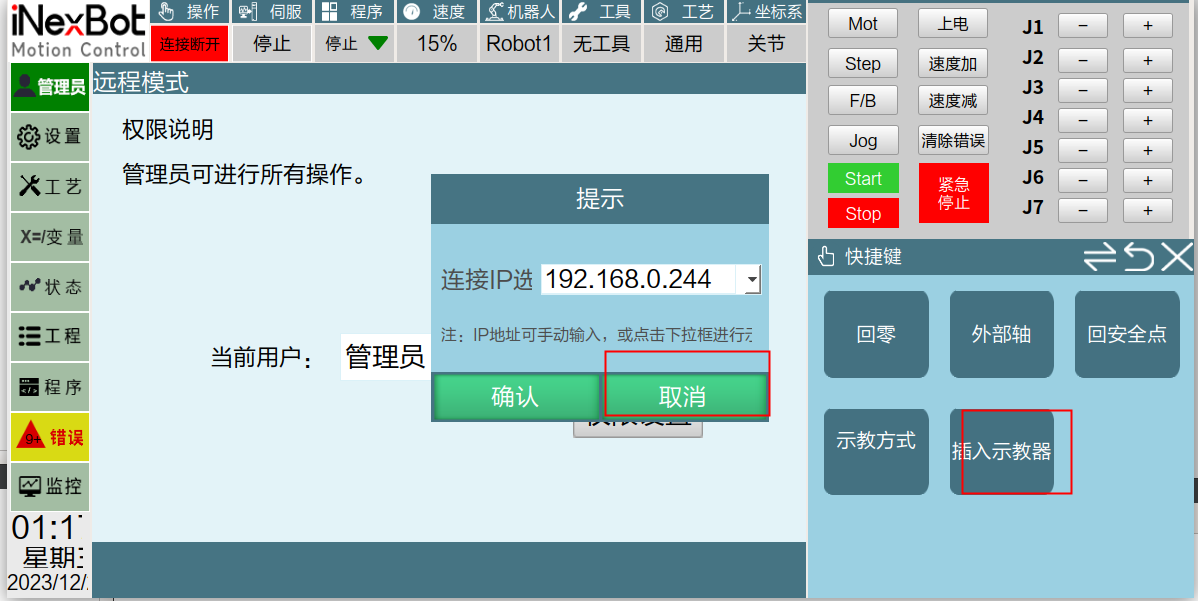
Task: Open the 程序 program sidebar tab
Action: 50,387
